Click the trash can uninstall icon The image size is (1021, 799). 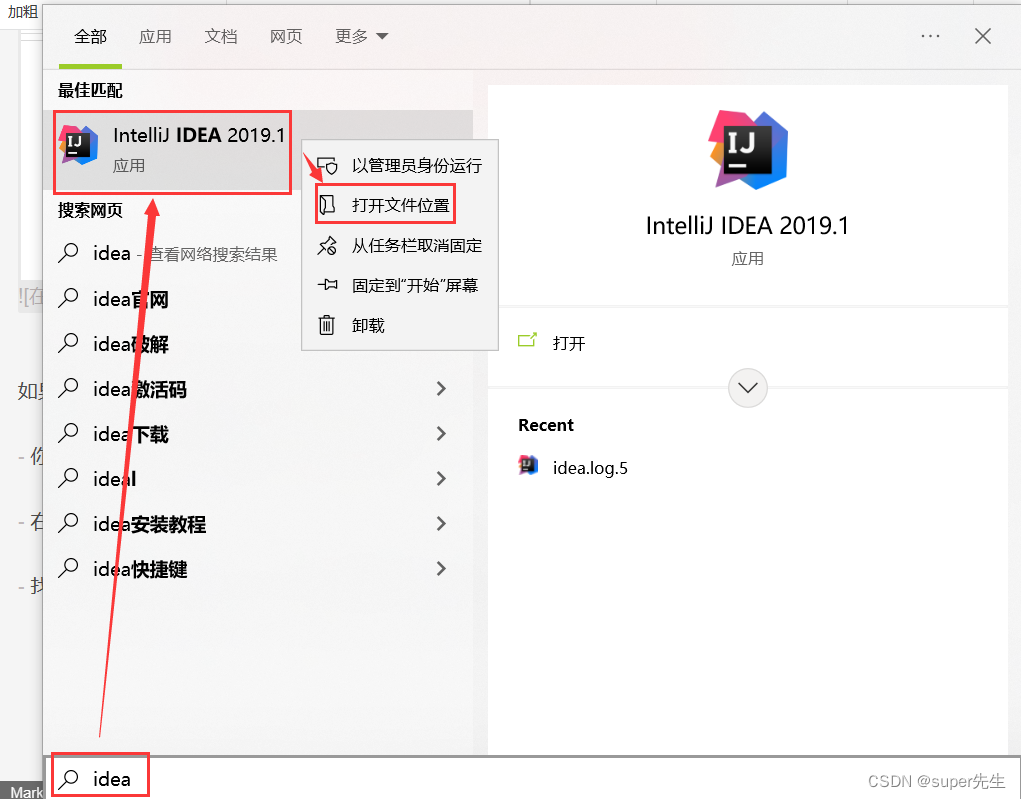pos(326,324)
